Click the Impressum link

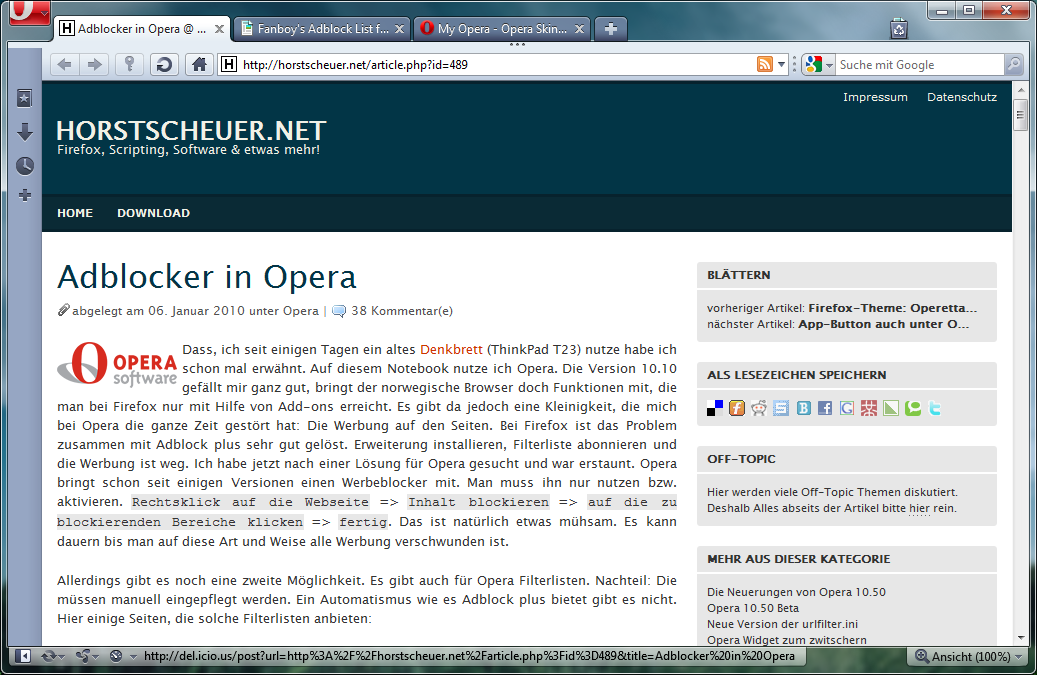tap(875, 97)
